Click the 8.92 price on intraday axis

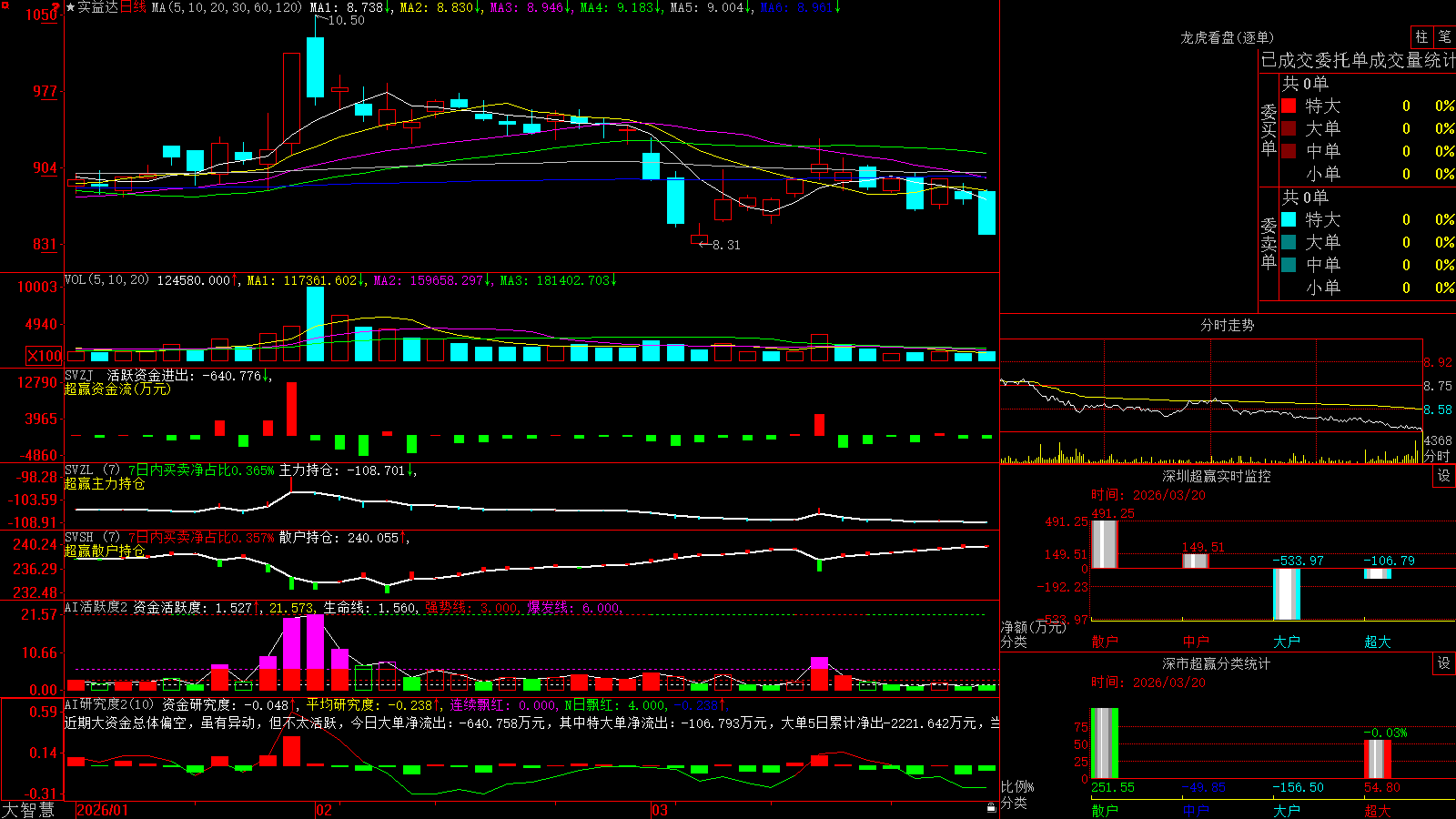pyautogui.click(x=1438, y=362)
